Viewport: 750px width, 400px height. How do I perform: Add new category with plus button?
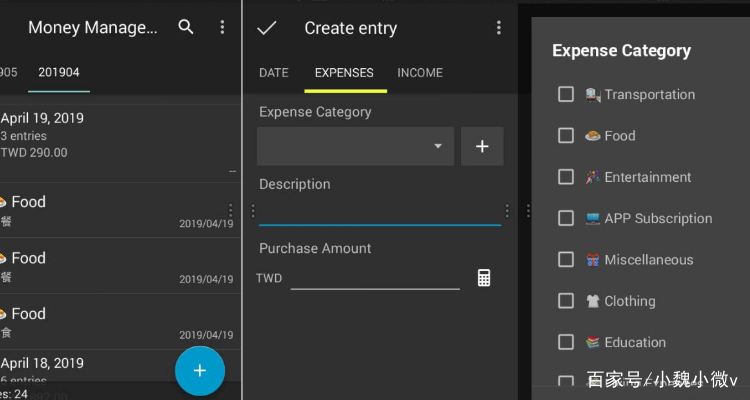point(482,146)
